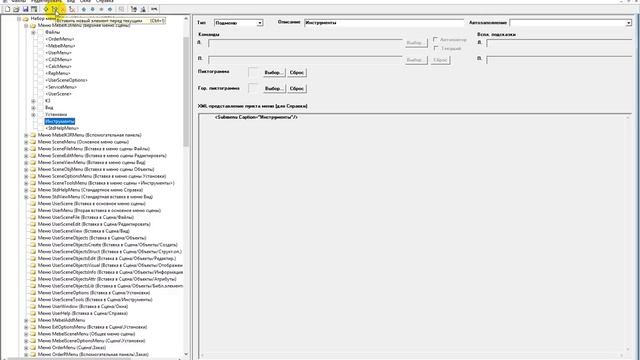
Task: Click the tree scrollbar down arrow
Action: (x=186, y=354)
